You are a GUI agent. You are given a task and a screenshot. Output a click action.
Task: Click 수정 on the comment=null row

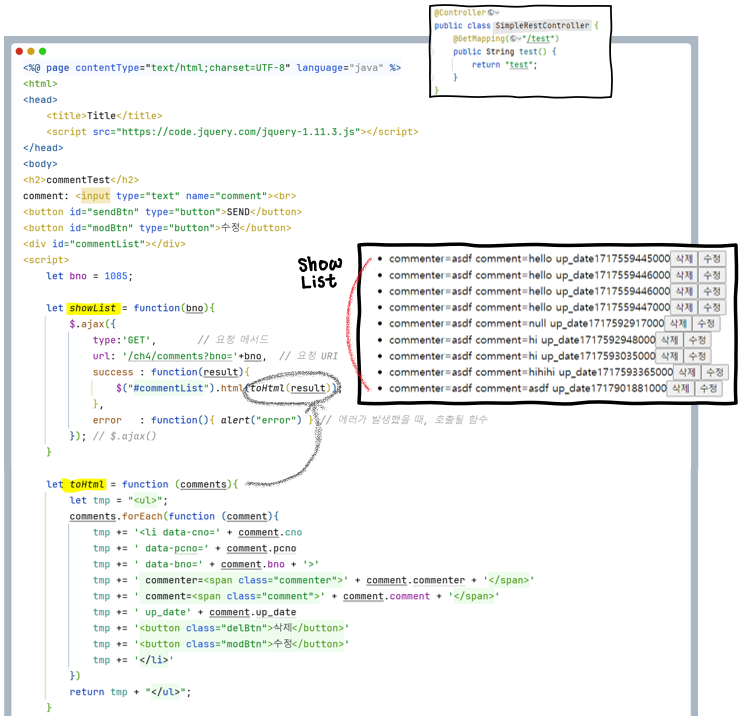point(706,324)
